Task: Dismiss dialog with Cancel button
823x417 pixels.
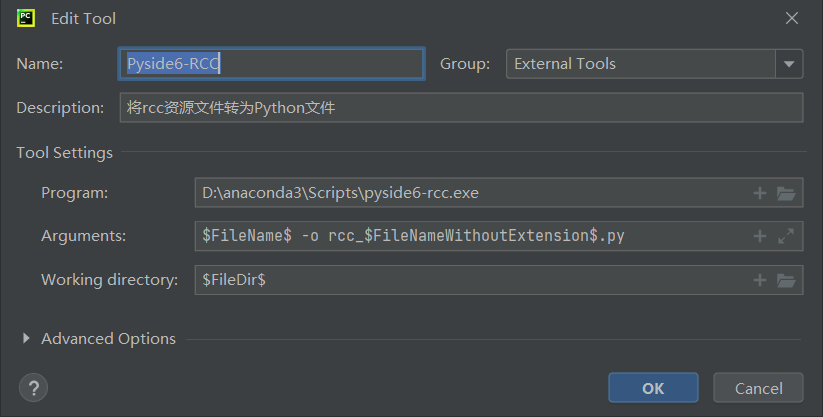Action: tap(758, 388)
